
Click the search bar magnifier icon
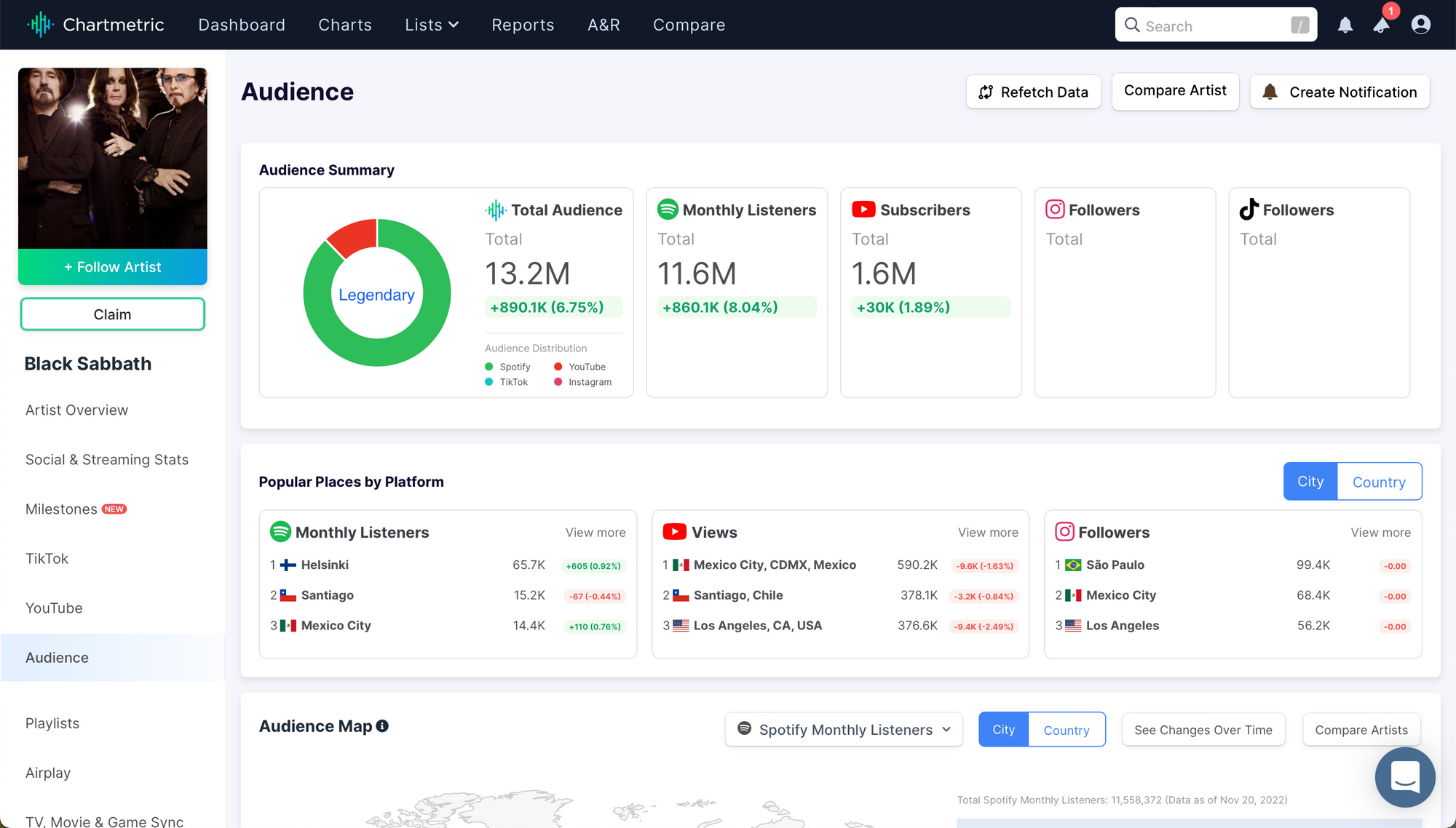pos(1132,25)
